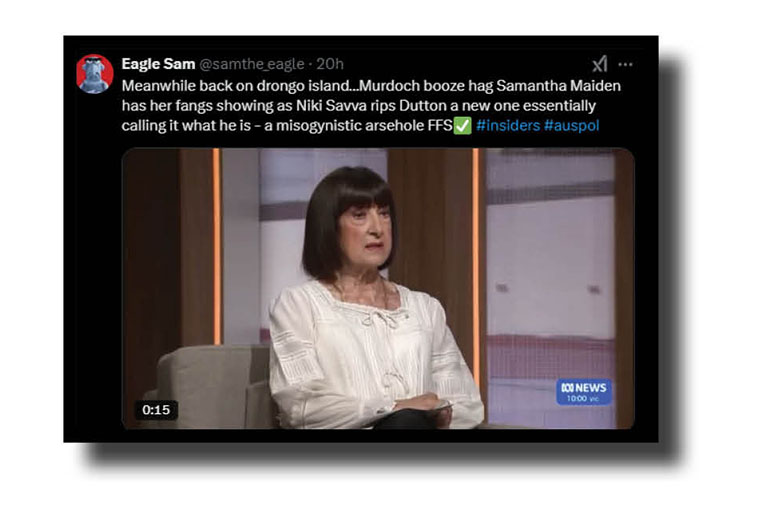Click the ABC News logo watermark
This screenshot has height=519, width=765.
[584, 392]
